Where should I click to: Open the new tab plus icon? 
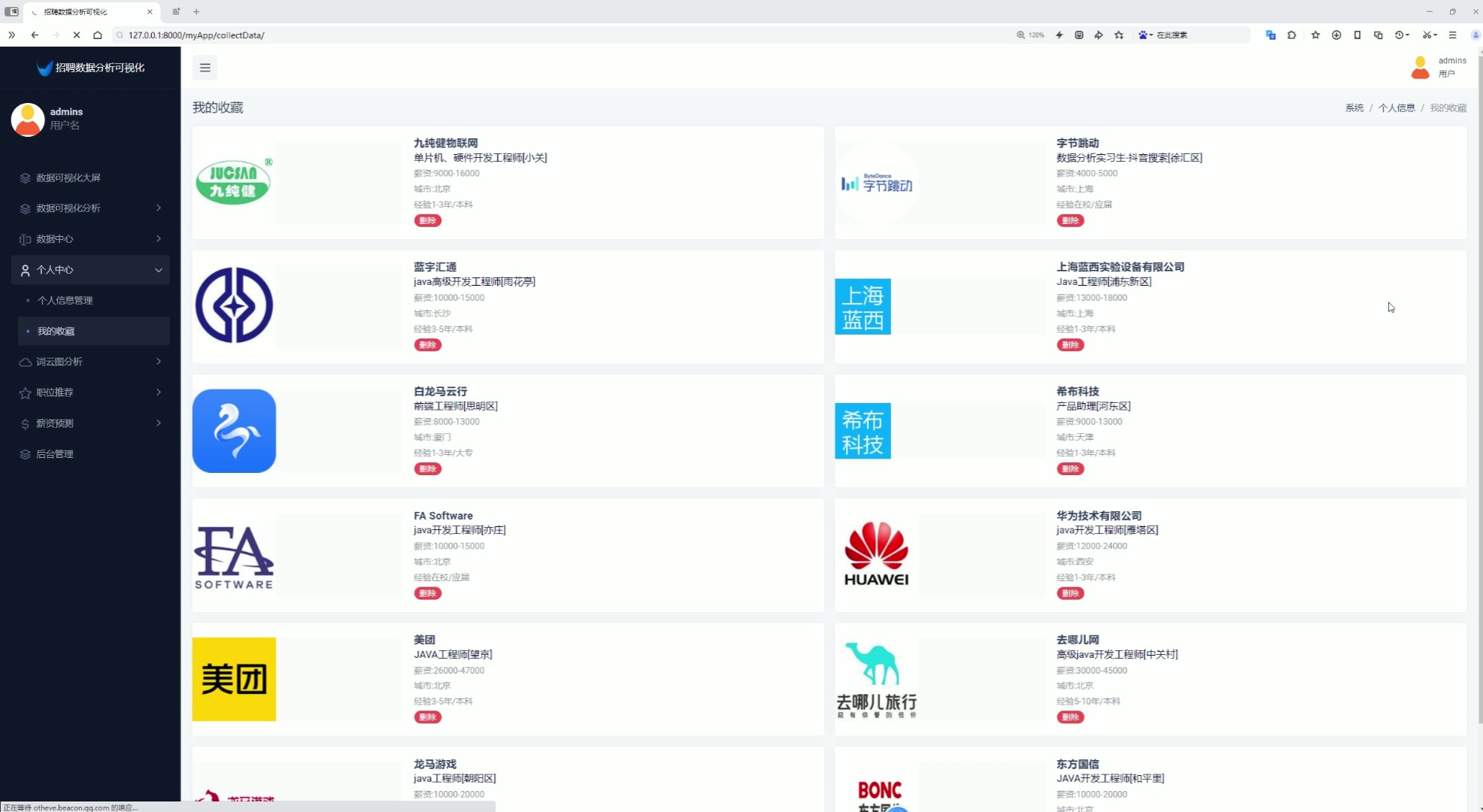click(196, 11)
